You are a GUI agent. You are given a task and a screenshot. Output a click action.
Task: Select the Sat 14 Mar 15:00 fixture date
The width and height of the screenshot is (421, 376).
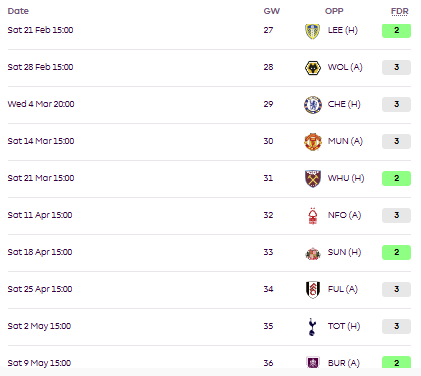pyautogui.click(x=41, y=141)
